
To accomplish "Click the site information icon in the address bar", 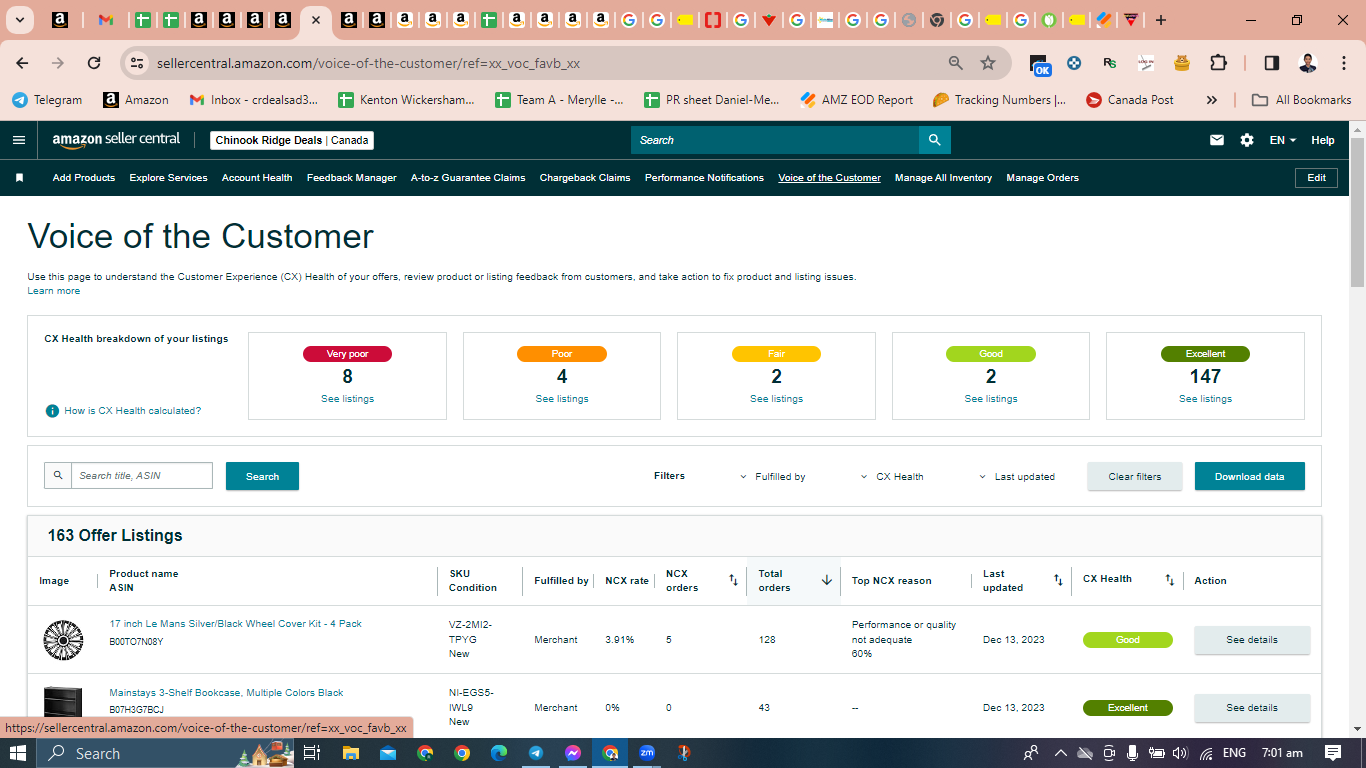I will point(138,63).
